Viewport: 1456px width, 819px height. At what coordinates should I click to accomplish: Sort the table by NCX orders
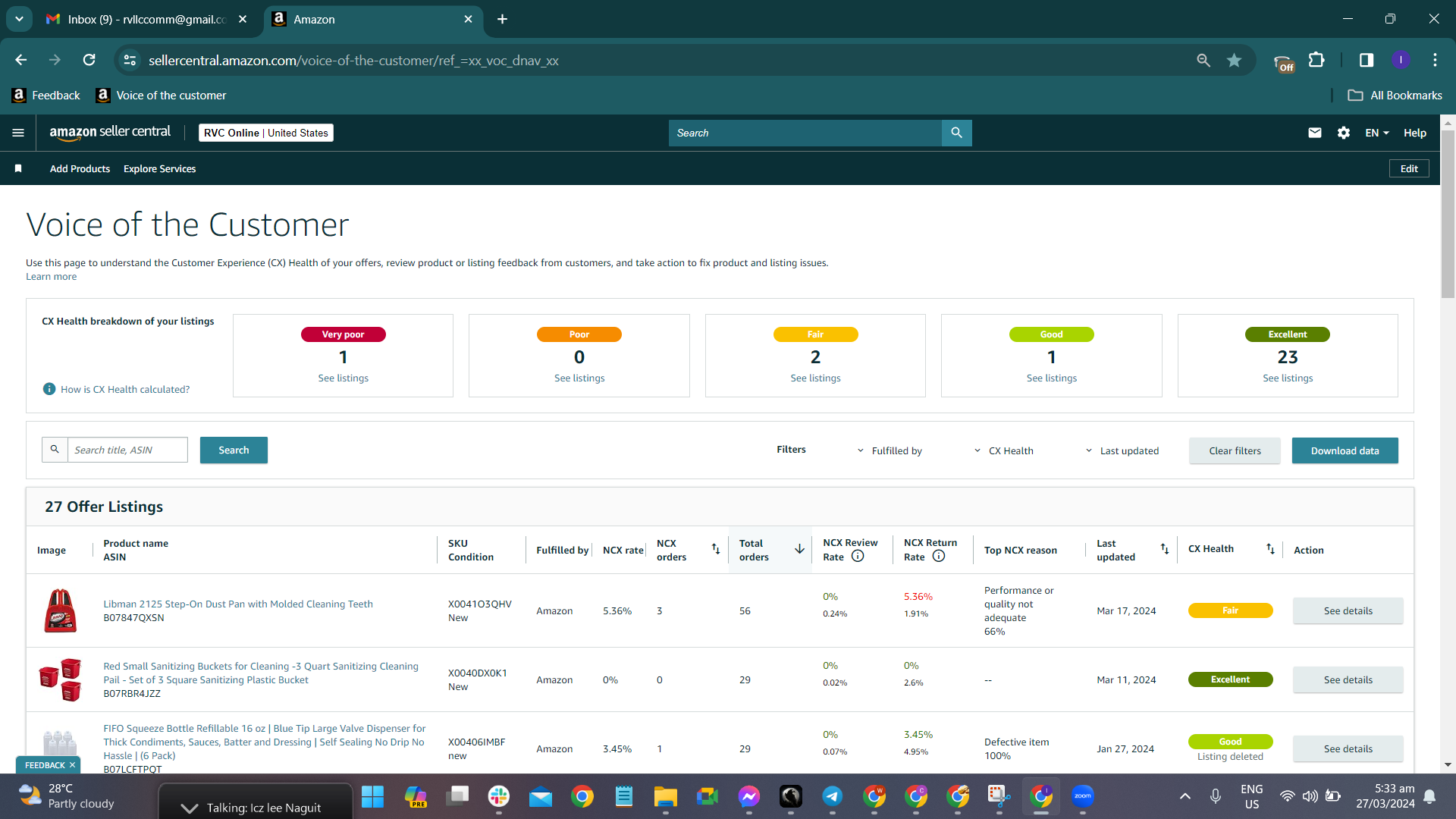(715, 549)
